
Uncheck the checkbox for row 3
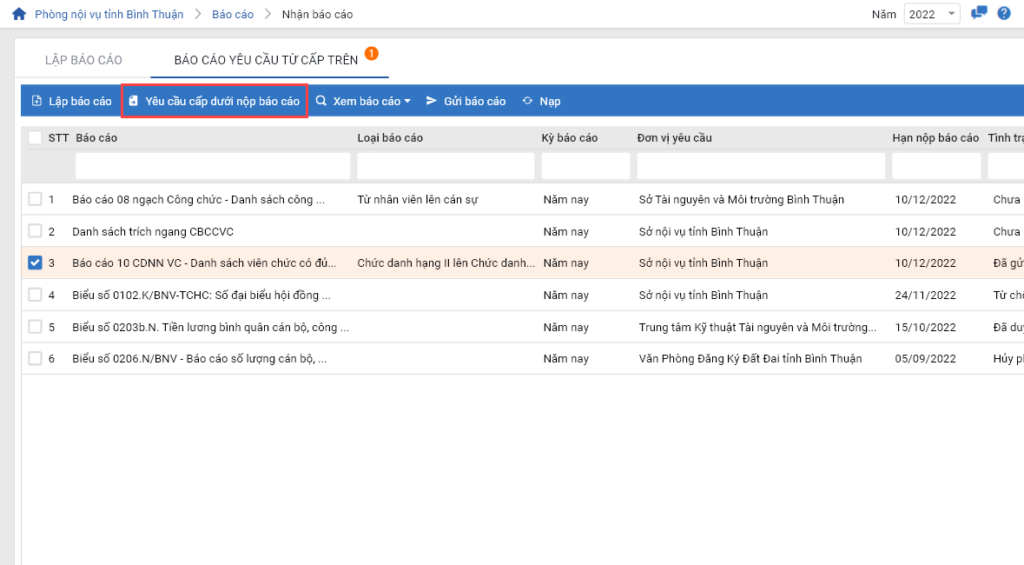35,263
